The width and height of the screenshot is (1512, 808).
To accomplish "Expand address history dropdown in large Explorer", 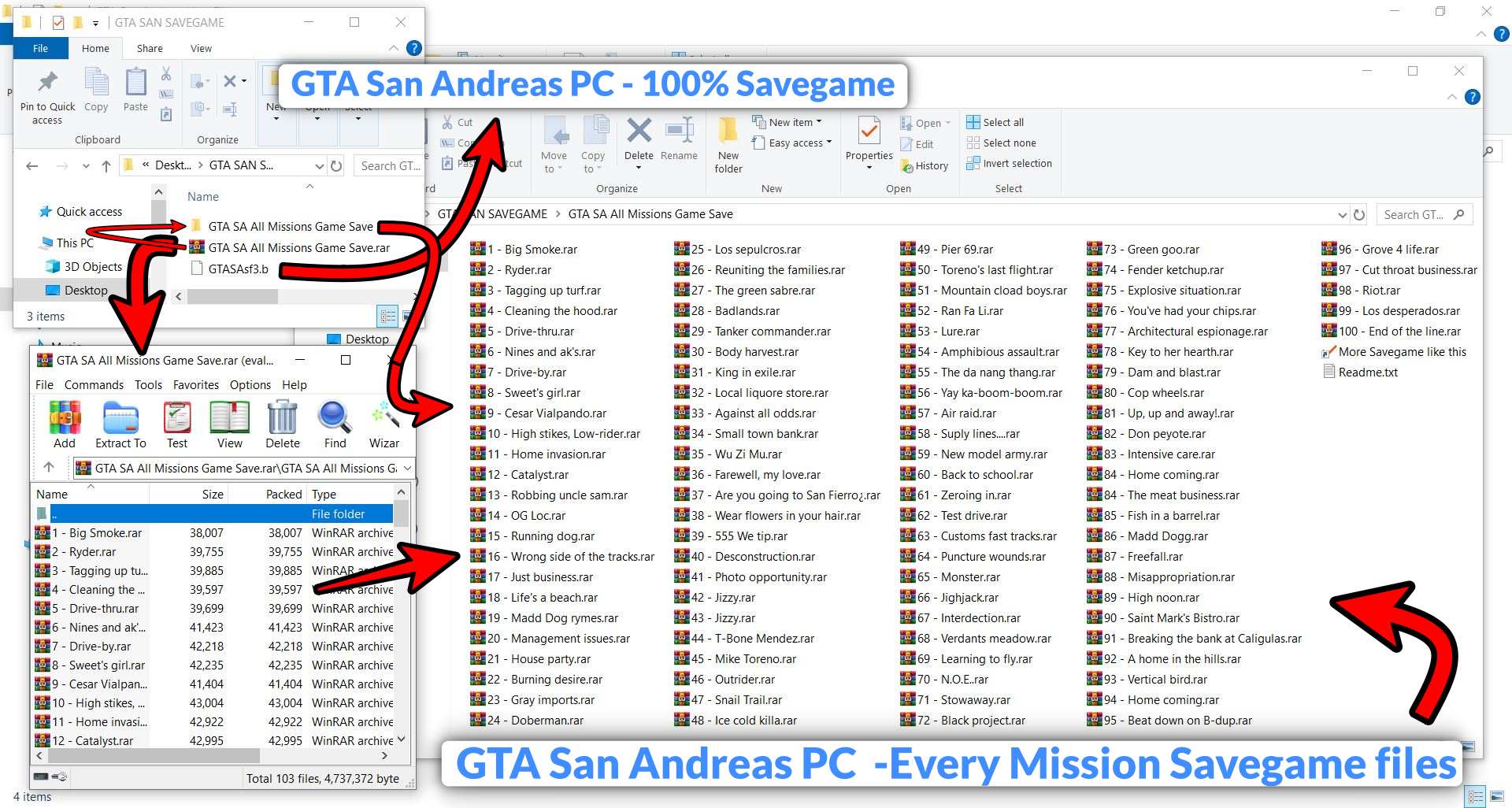I will (x=1342, y=214).
